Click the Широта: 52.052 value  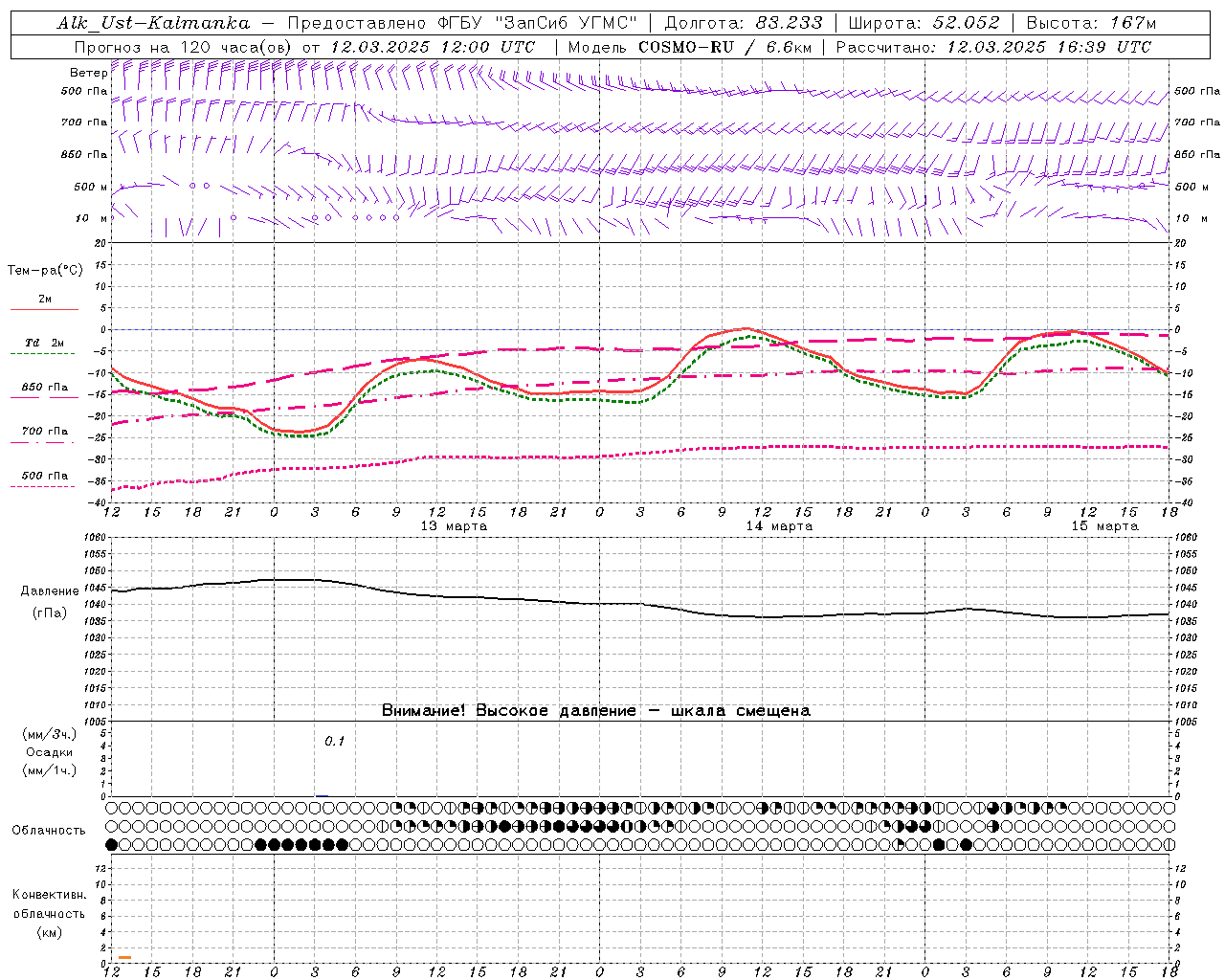(x=924, y=23)
